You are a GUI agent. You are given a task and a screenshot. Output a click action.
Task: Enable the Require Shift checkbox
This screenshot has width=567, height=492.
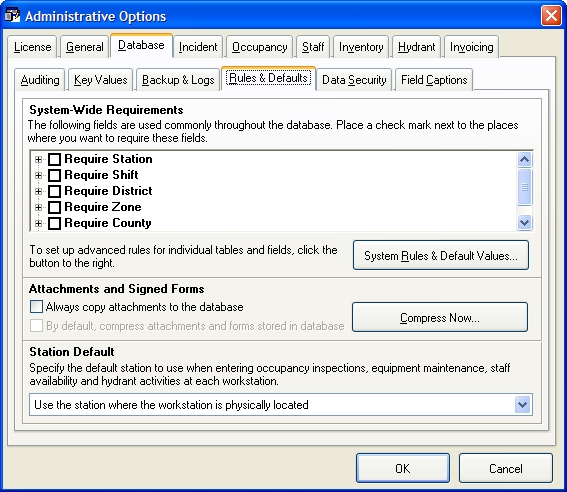pos(54,175)
